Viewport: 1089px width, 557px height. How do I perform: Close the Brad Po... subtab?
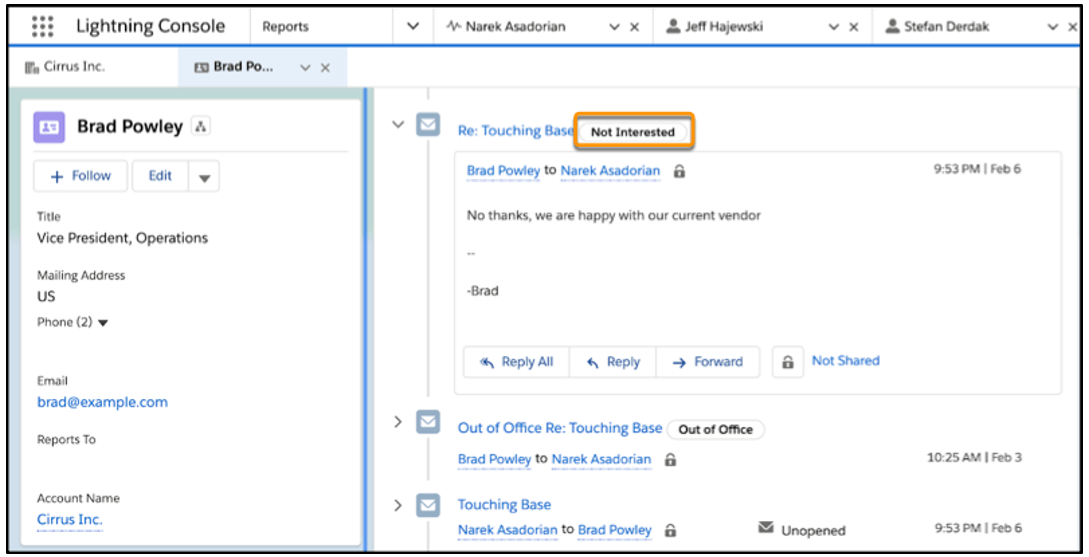coord(325,68)
